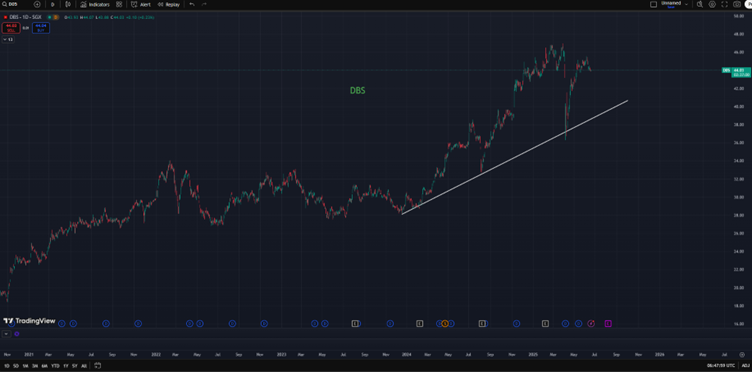This screenshot has width=752, height=372.
Task: Click the orange event marker on timeline
Action: [x=445, y=324]
